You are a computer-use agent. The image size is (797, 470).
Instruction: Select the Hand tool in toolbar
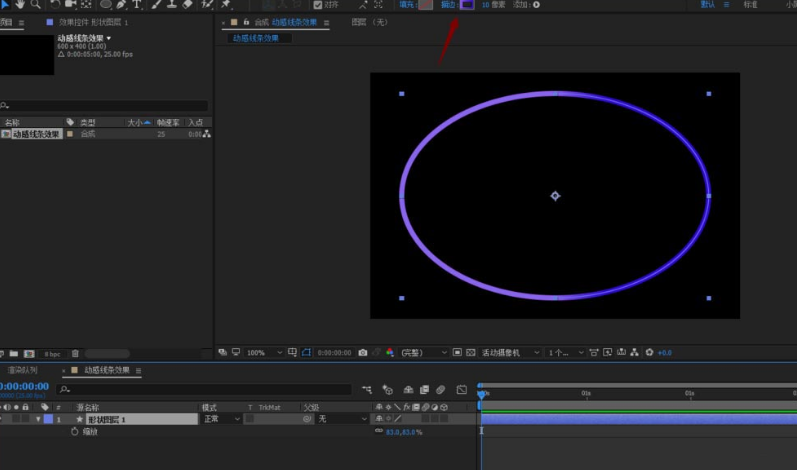pos(20,5)
